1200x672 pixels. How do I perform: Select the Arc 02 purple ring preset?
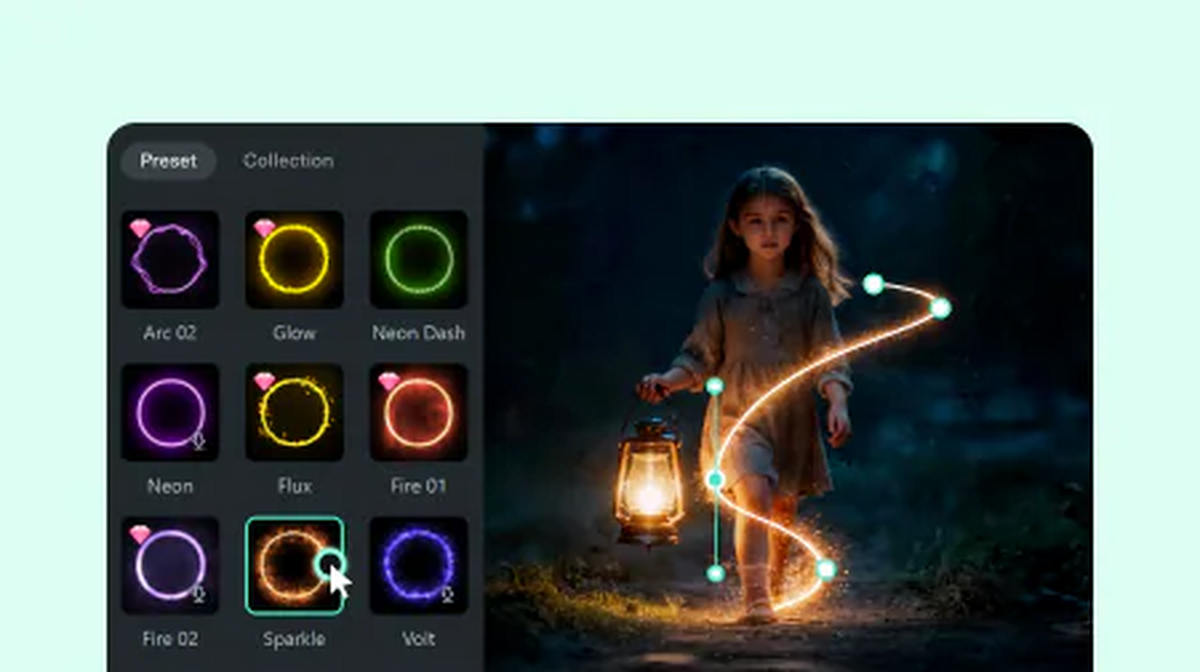(170, 260)
